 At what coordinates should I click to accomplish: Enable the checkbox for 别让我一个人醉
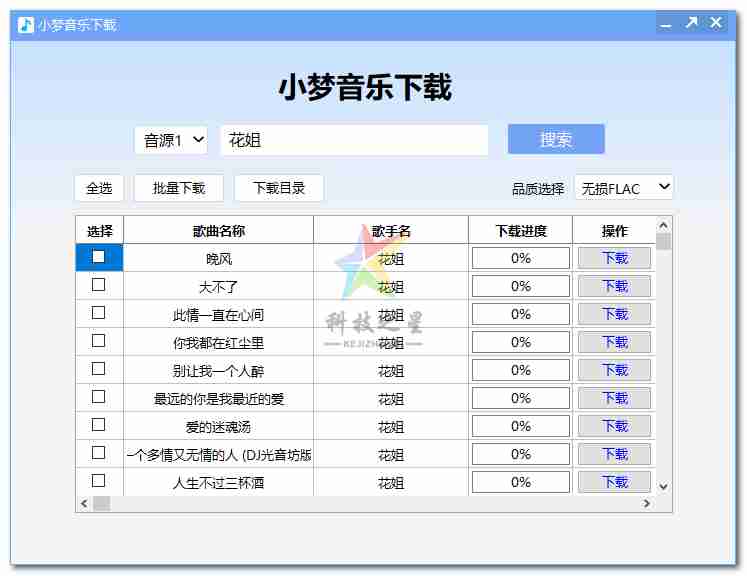click(x=99, y=369)
